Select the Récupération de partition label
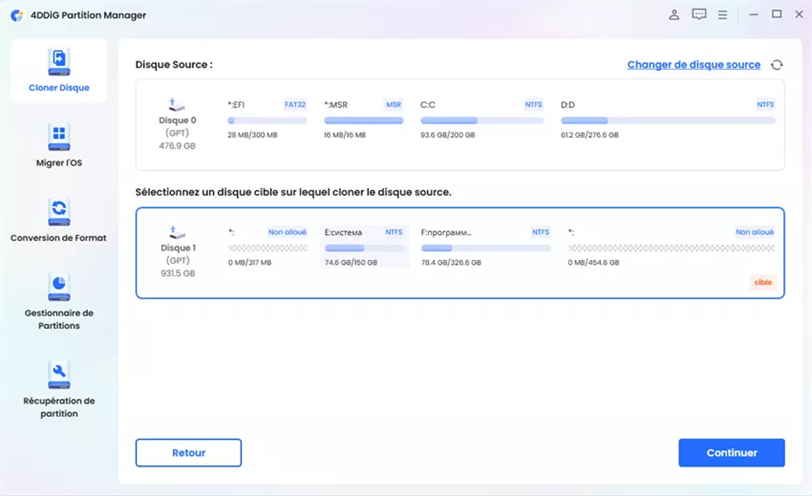This screenshot has width=812, height=496. [x=59, y=407]
